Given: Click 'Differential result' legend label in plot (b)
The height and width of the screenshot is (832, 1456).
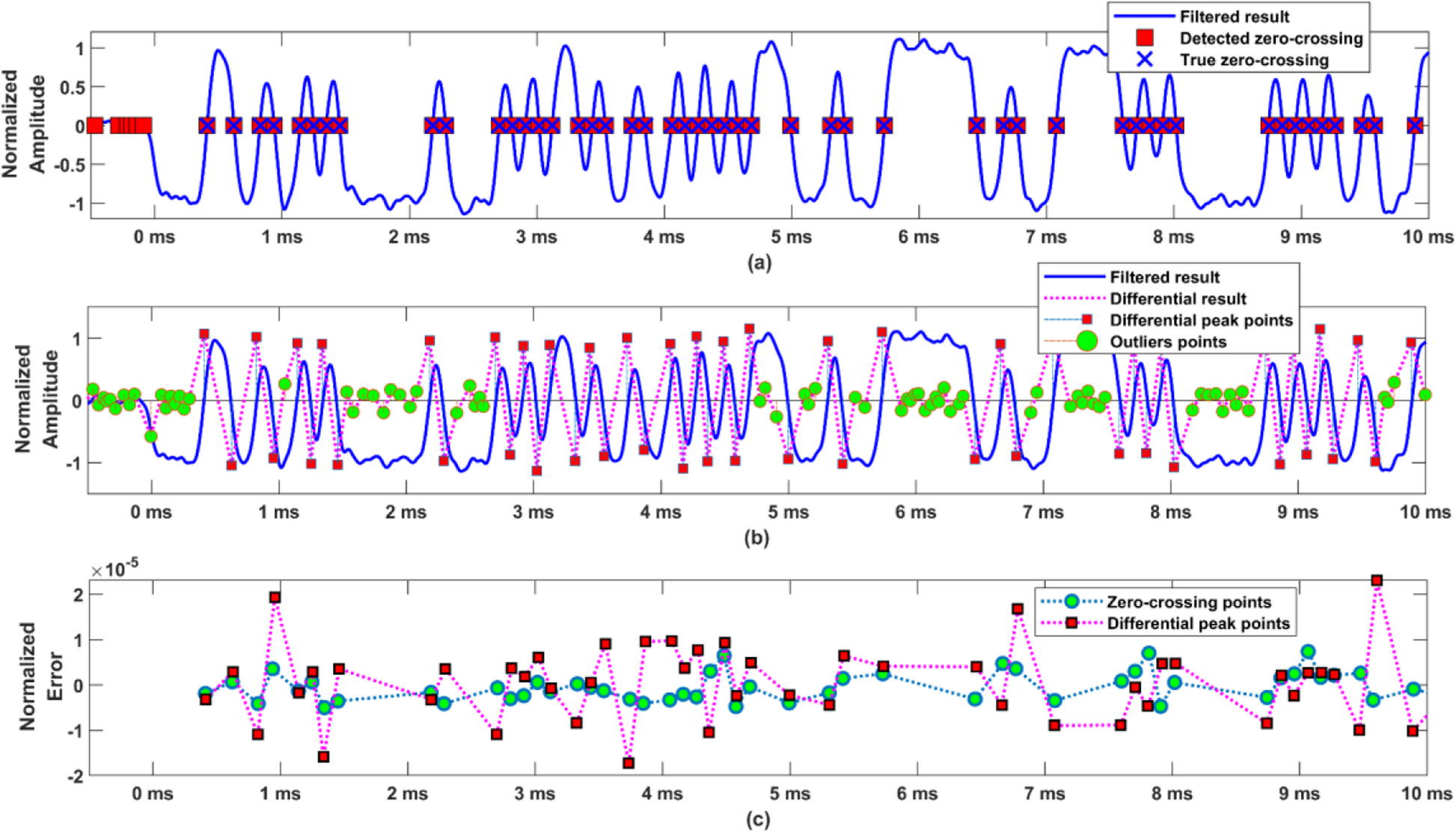Looking at the screenshot, I should point(1178,299).
